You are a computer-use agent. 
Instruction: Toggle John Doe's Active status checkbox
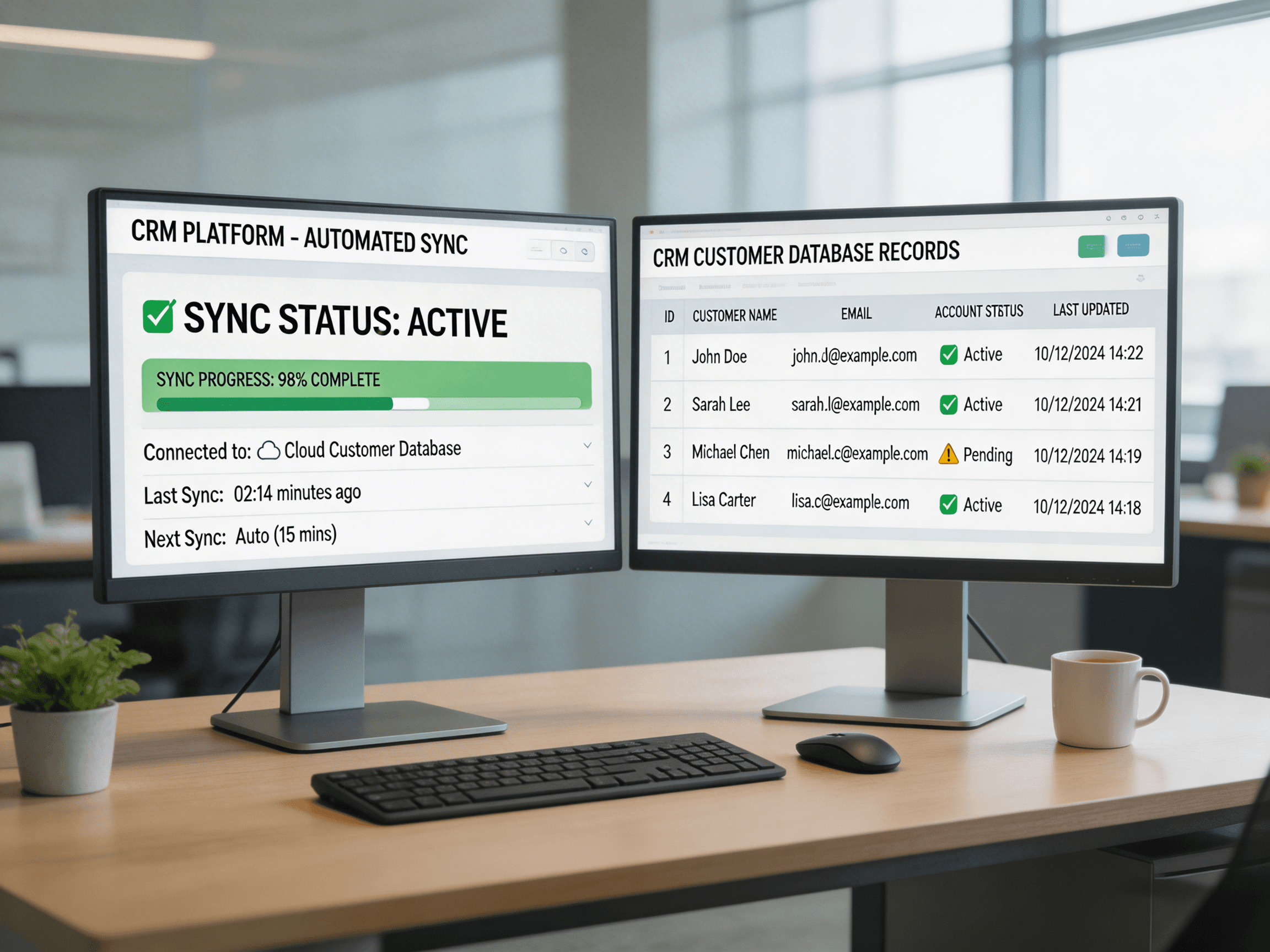click(x=949, y=355)
